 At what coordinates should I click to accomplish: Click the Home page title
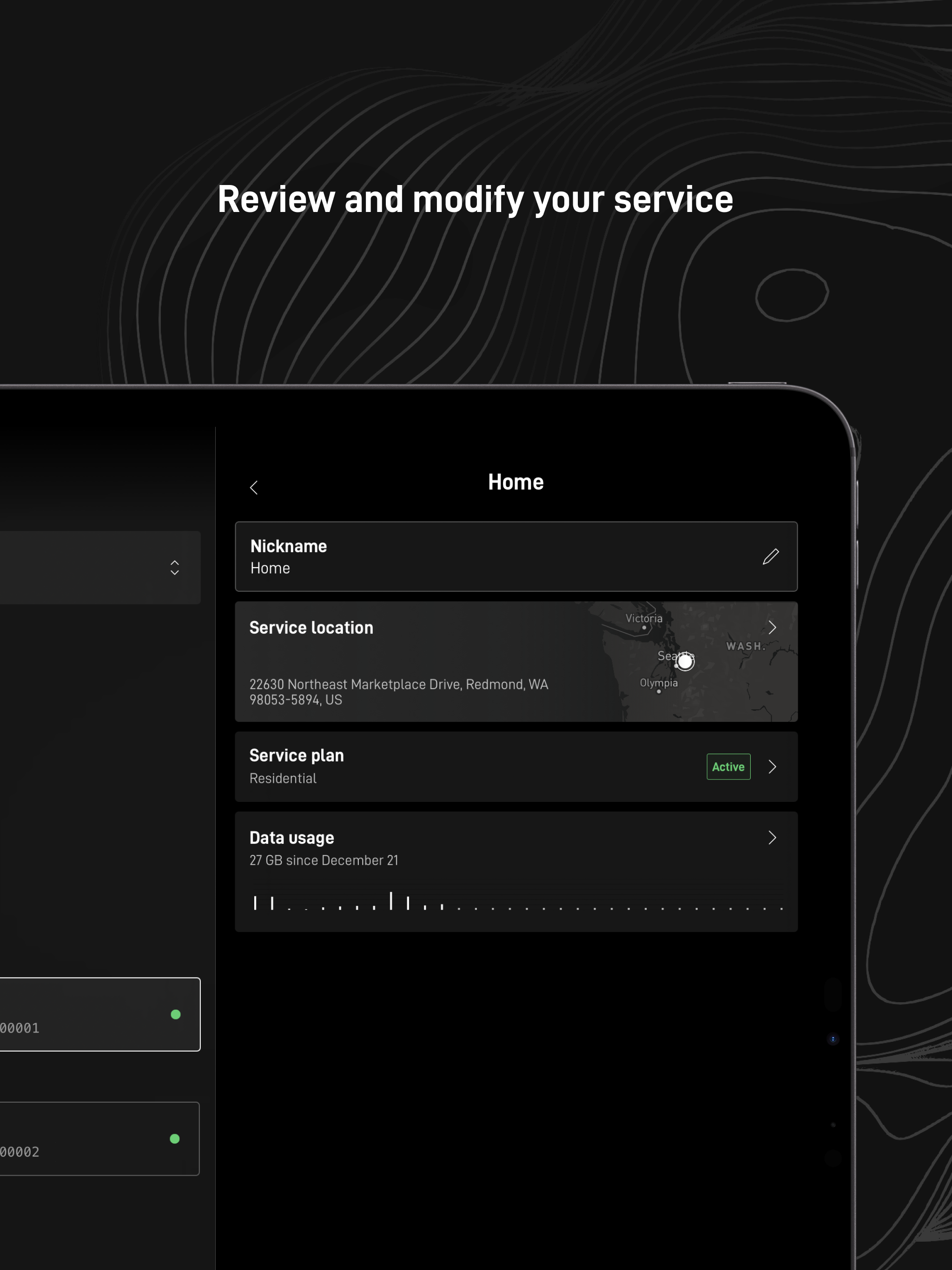[516, 482]
